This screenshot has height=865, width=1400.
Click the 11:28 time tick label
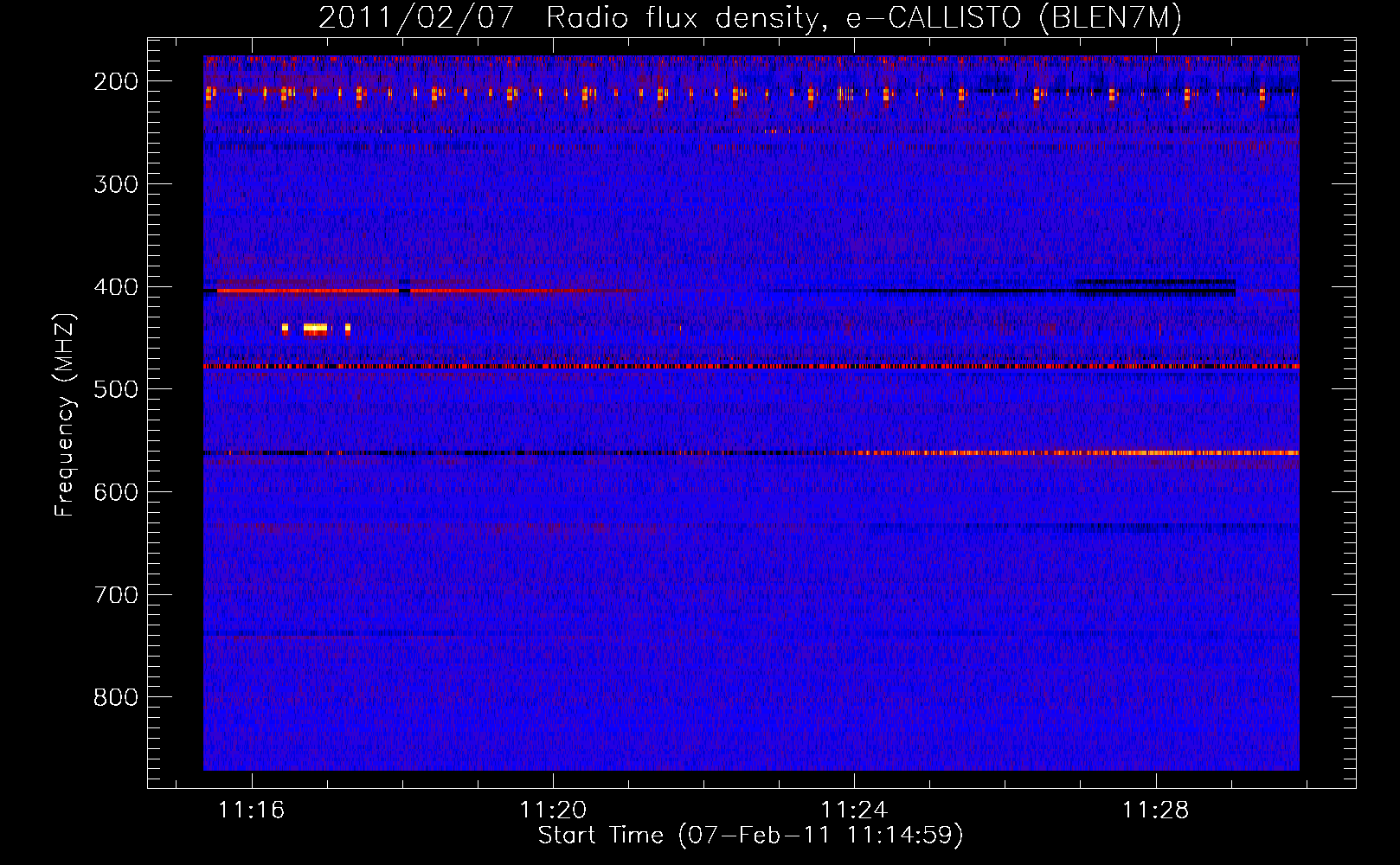tap(1156, 811)
